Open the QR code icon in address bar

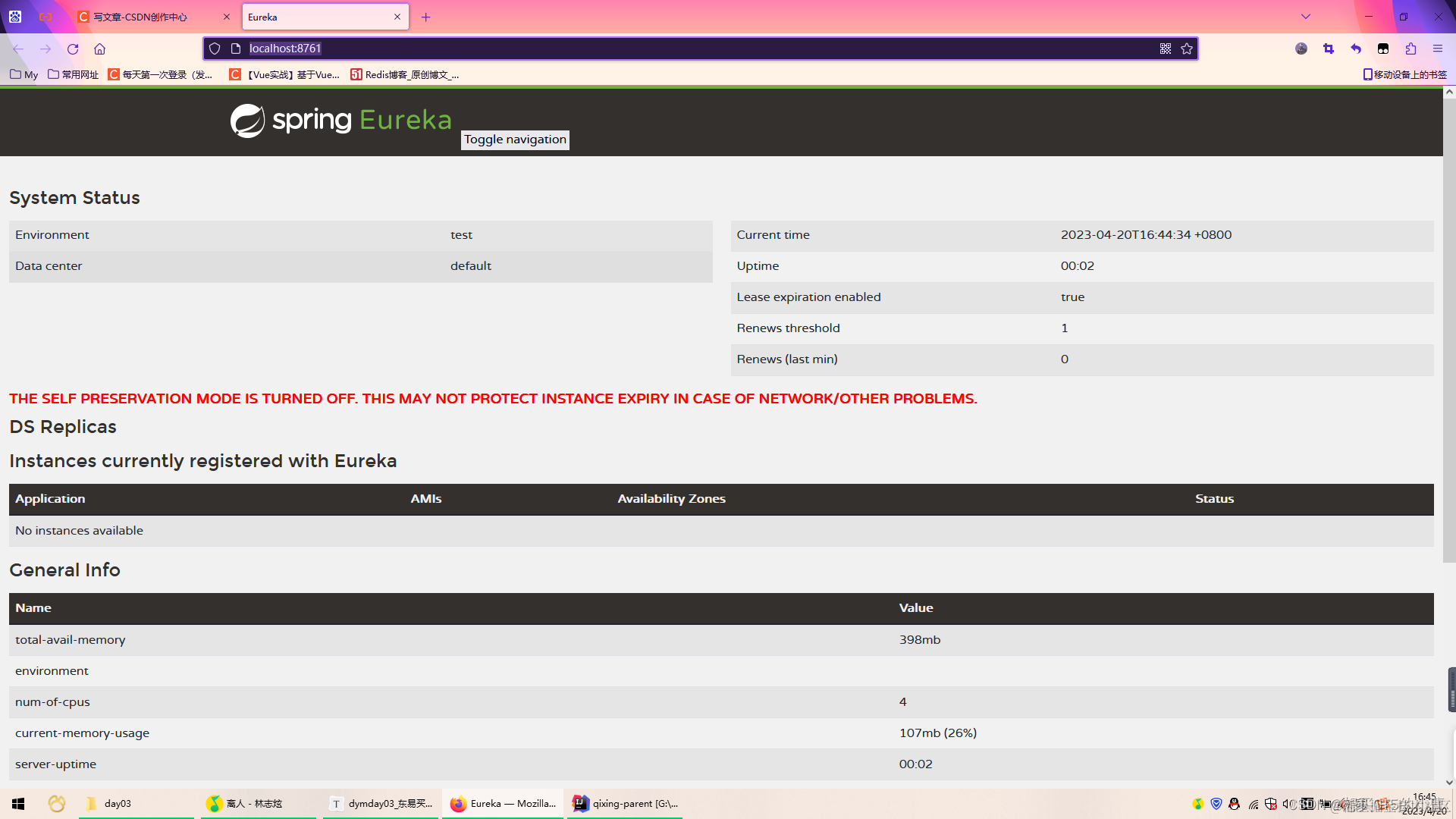(1166, 49)
